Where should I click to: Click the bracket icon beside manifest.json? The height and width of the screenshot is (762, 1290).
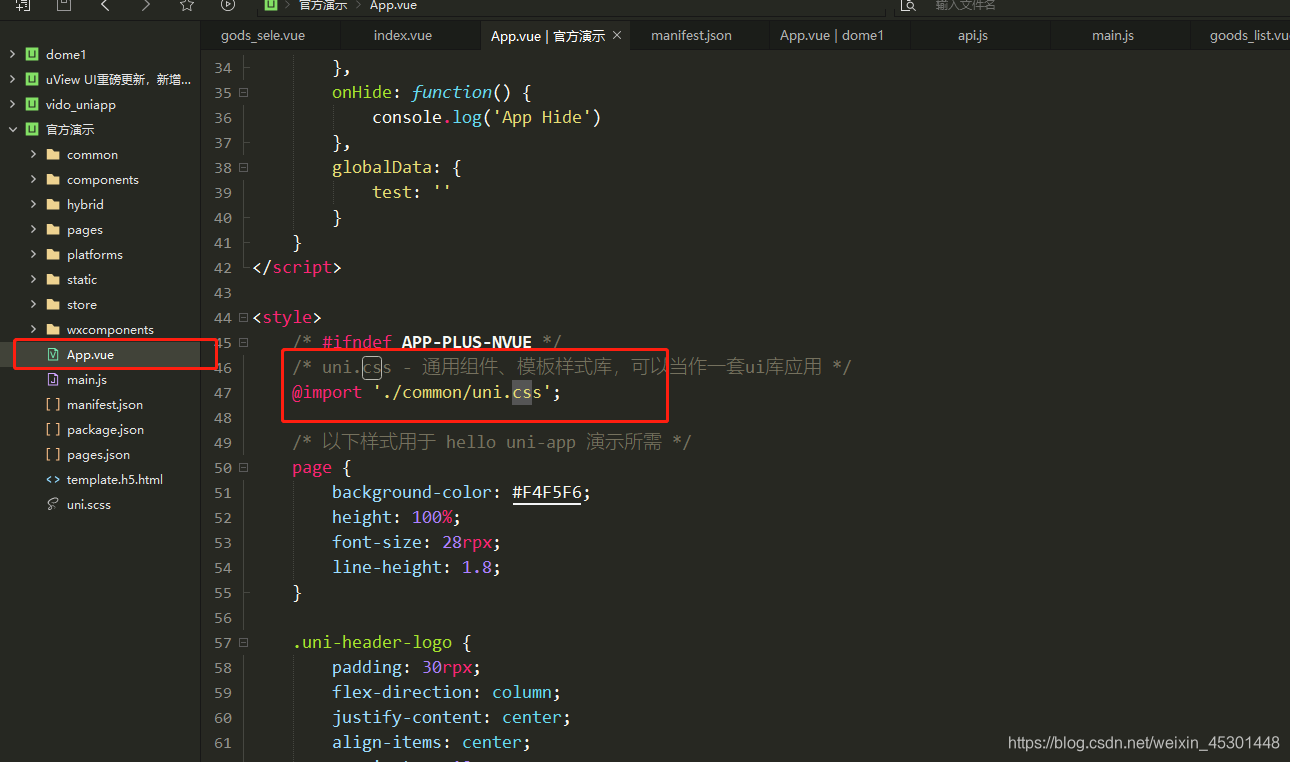[53, 404]
